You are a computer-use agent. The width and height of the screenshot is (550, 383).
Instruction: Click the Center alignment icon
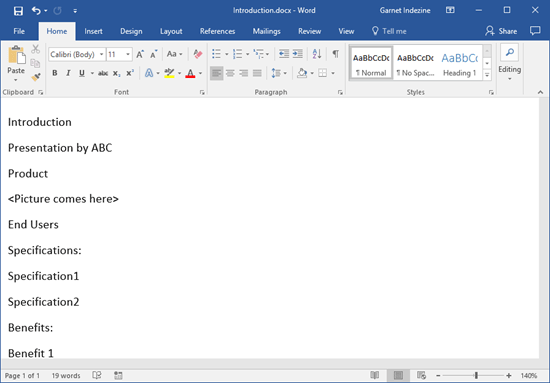[x=230, y=73]
